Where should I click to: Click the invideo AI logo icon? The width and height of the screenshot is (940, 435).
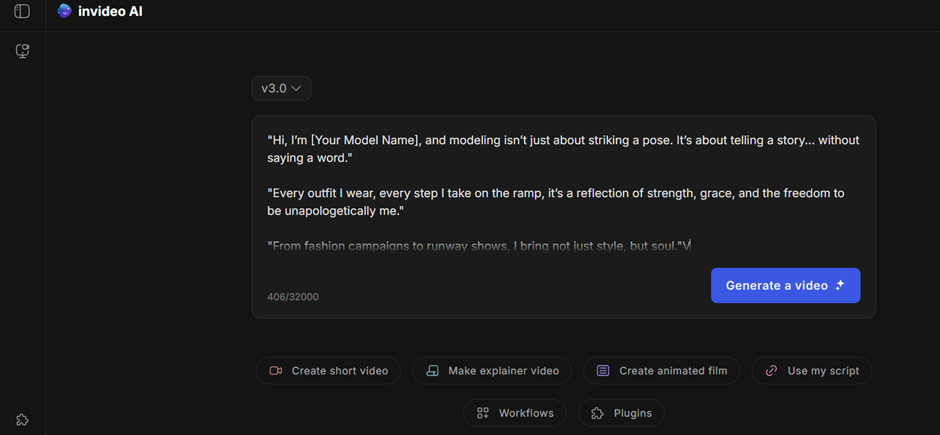tap(65, 12)
